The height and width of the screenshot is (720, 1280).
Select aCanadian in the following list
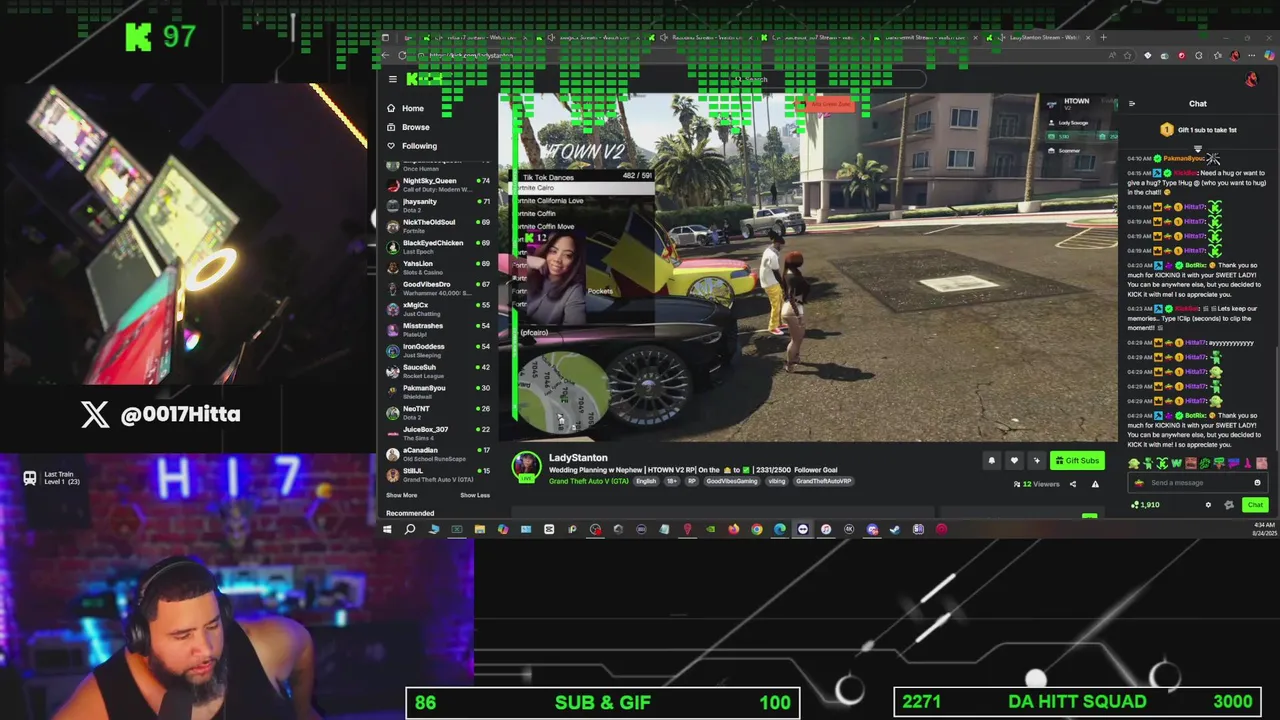pos(439,453)
